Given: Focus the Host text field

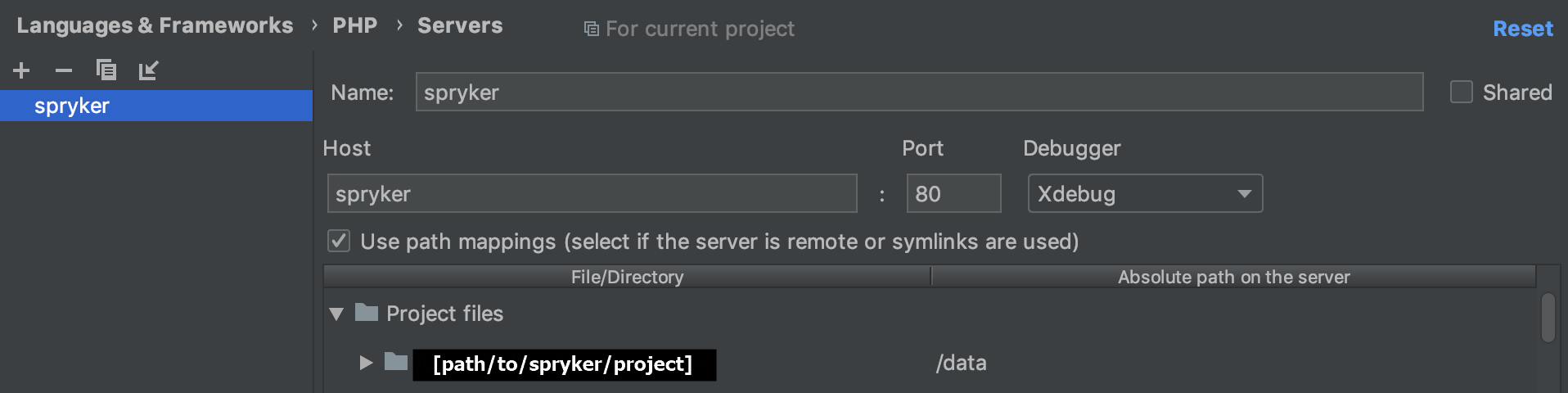Looking at the screenshot, I should 592,194.
